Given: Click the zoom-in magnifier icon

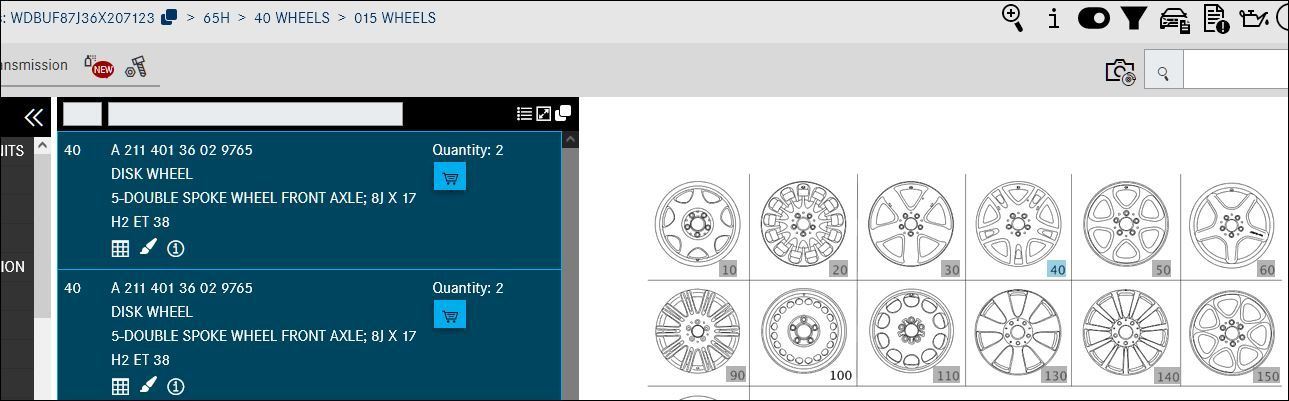Looking at the screenshot, I should click(1012, 18).
